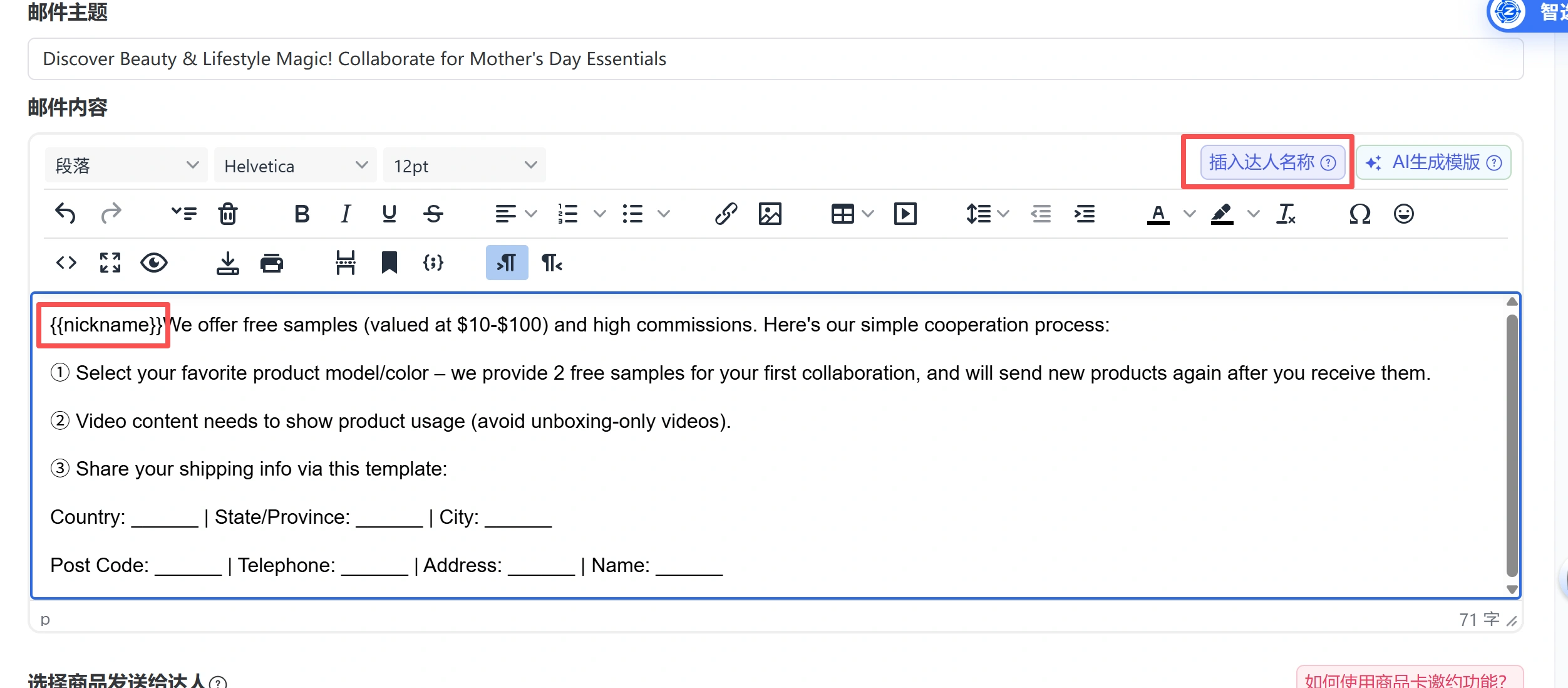Click the insert link icon
This screenshot has height=688, width=1568.
(726, 214)
